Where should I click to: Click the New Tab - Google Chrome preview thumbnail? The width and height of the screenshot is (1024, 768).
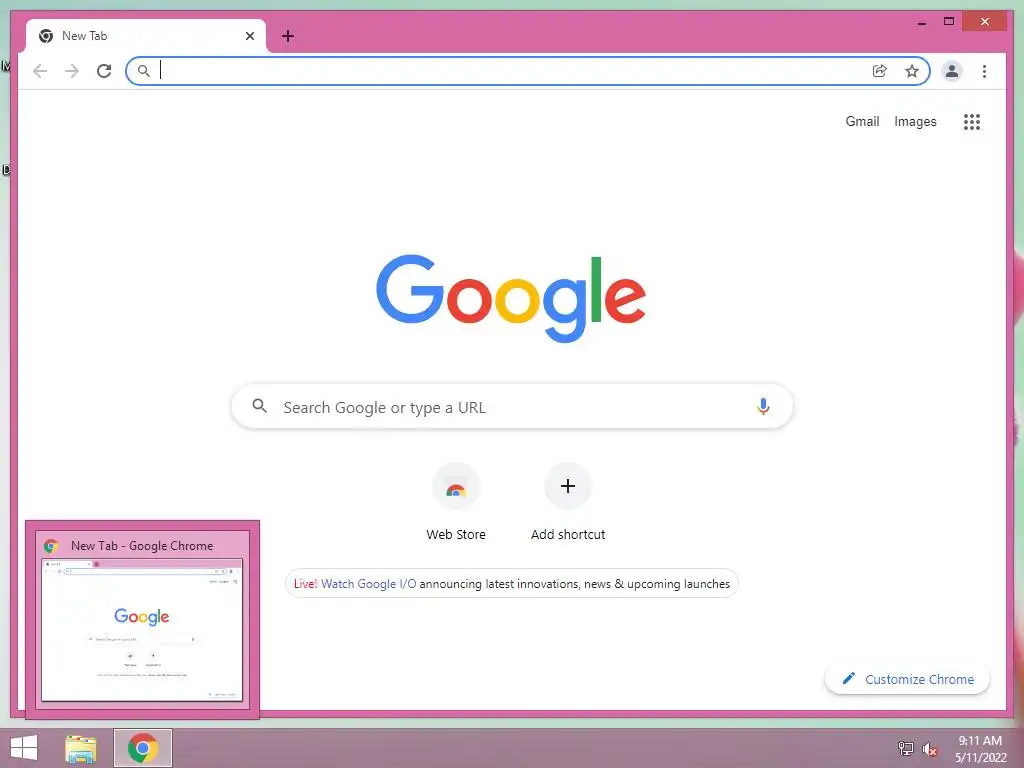coord(142,630)
